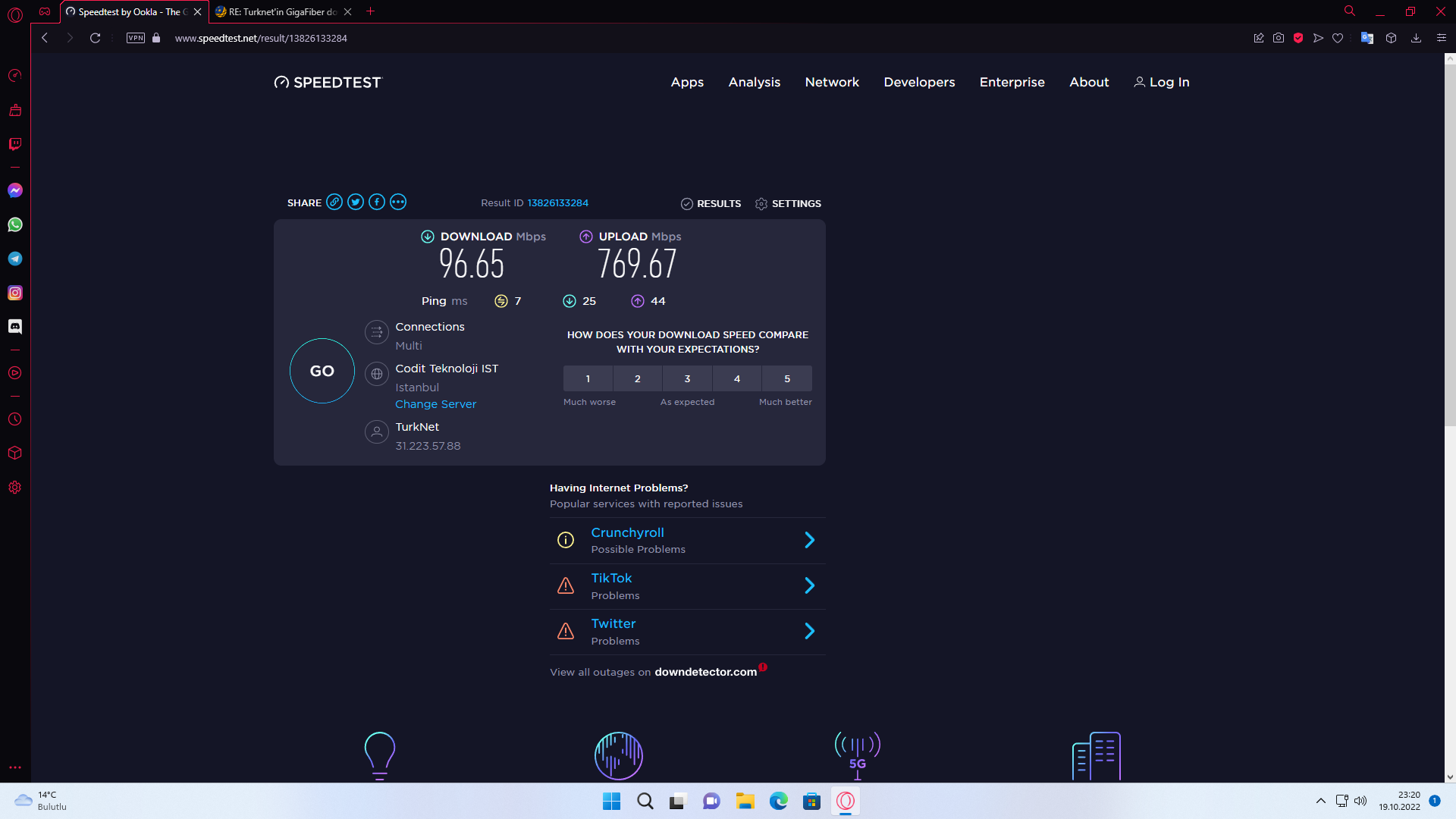The image size is (1456, 819).
Task: Open the Analysis menu
Action: click(754, 82)
